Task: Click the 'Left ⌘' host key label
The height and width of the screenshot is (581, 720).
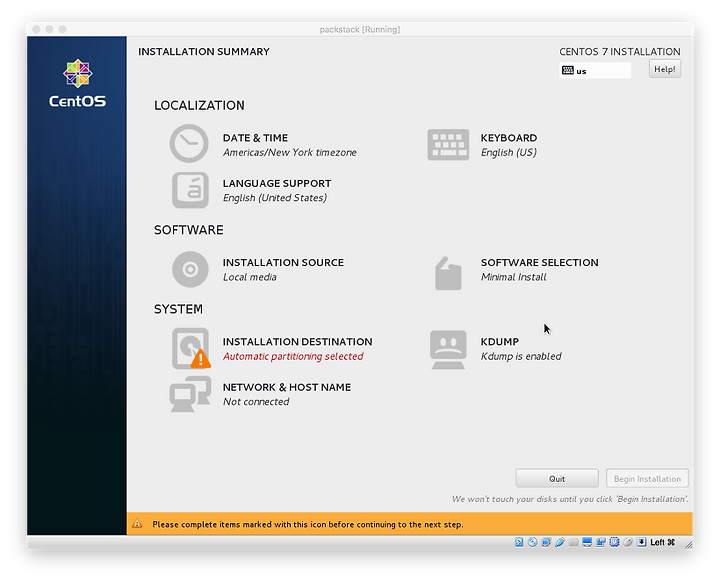Action: coord(663,542)
